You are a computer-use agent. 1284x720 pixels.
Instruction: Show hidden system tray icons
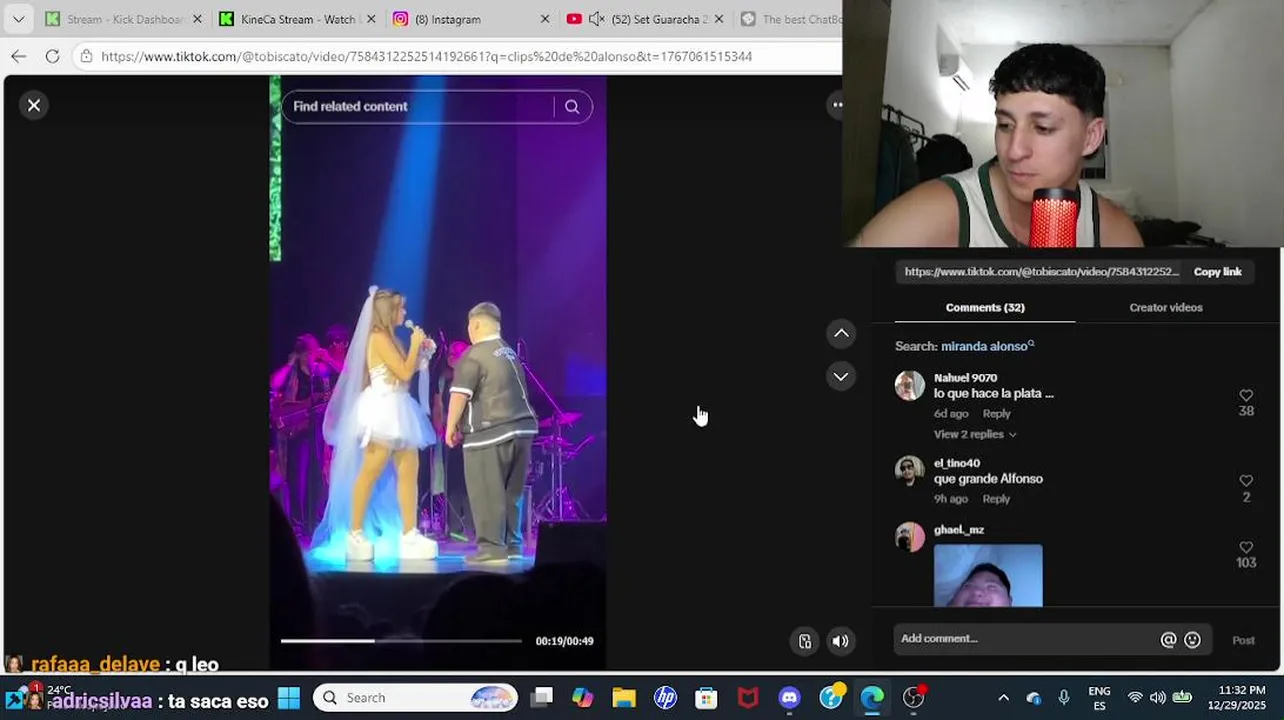pos(1003,698)
